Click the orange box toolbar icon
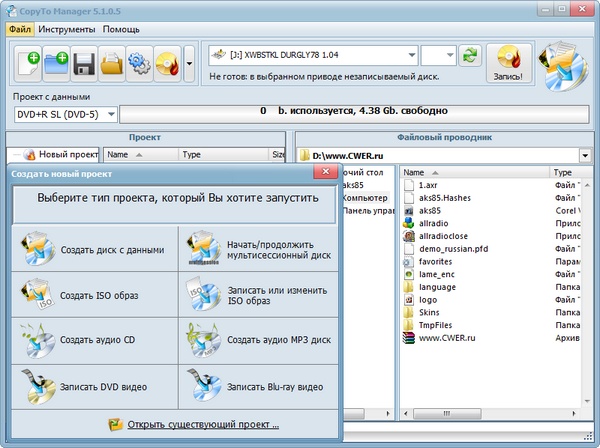600x448 pixels. (x=112, y=64)
